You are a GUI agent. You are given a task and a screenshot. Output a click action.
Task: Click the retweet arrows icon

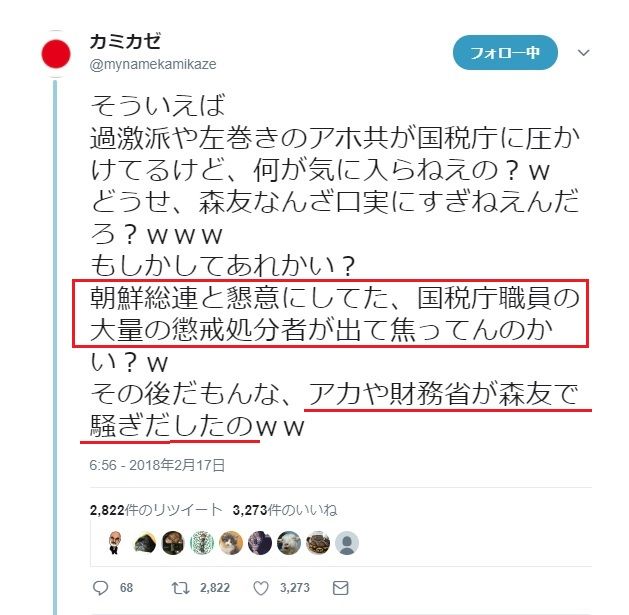pos(180,588)
